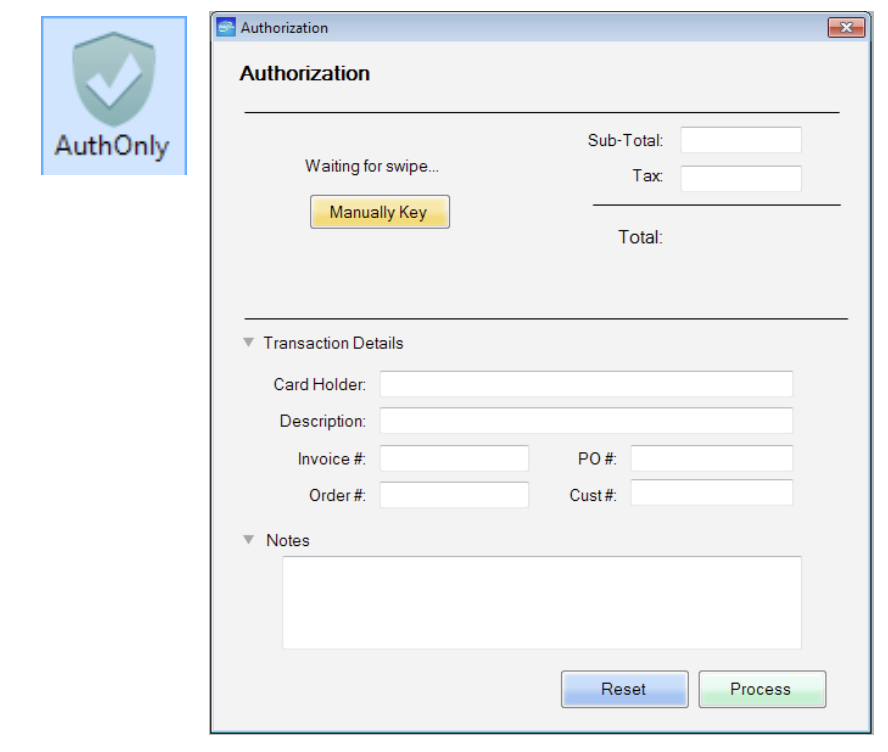
Task: Select the Invoice # field
Action: point(454,459)
